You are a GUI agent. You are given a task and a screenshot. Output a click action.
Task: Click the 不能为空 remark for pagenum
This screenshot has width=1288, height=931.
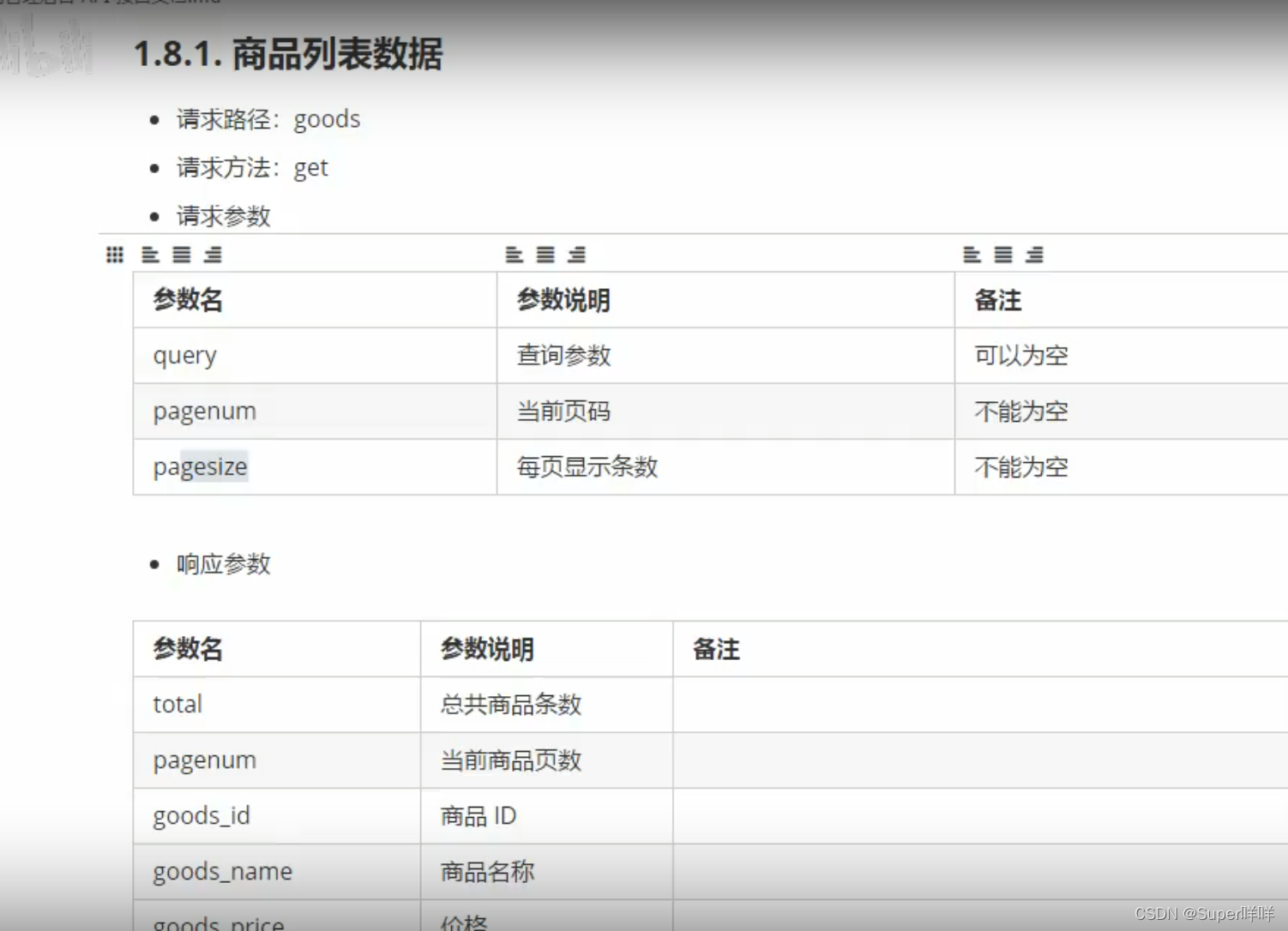coord(1020,411)
